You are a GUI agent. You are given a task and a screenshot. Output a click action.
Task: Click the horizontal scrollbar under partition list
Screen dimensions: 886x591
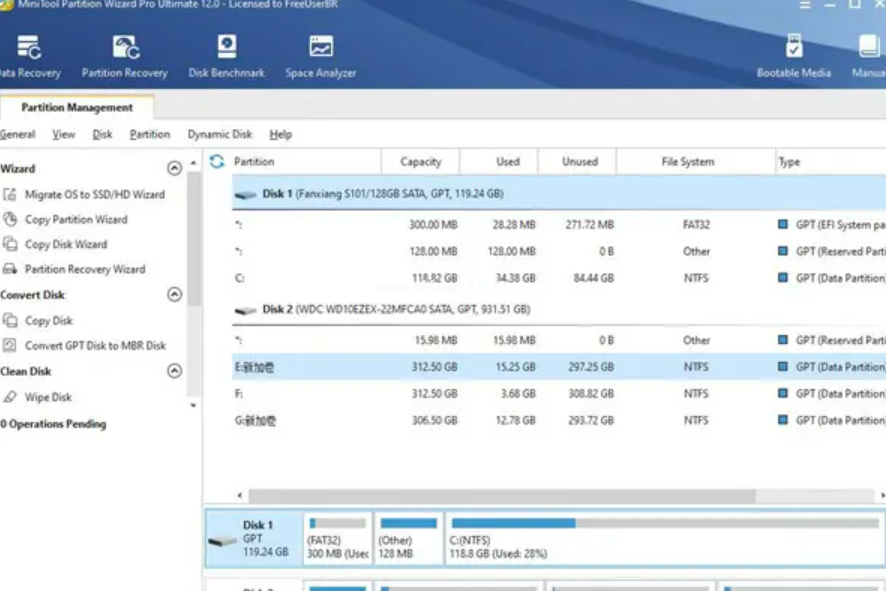[500, 495]
